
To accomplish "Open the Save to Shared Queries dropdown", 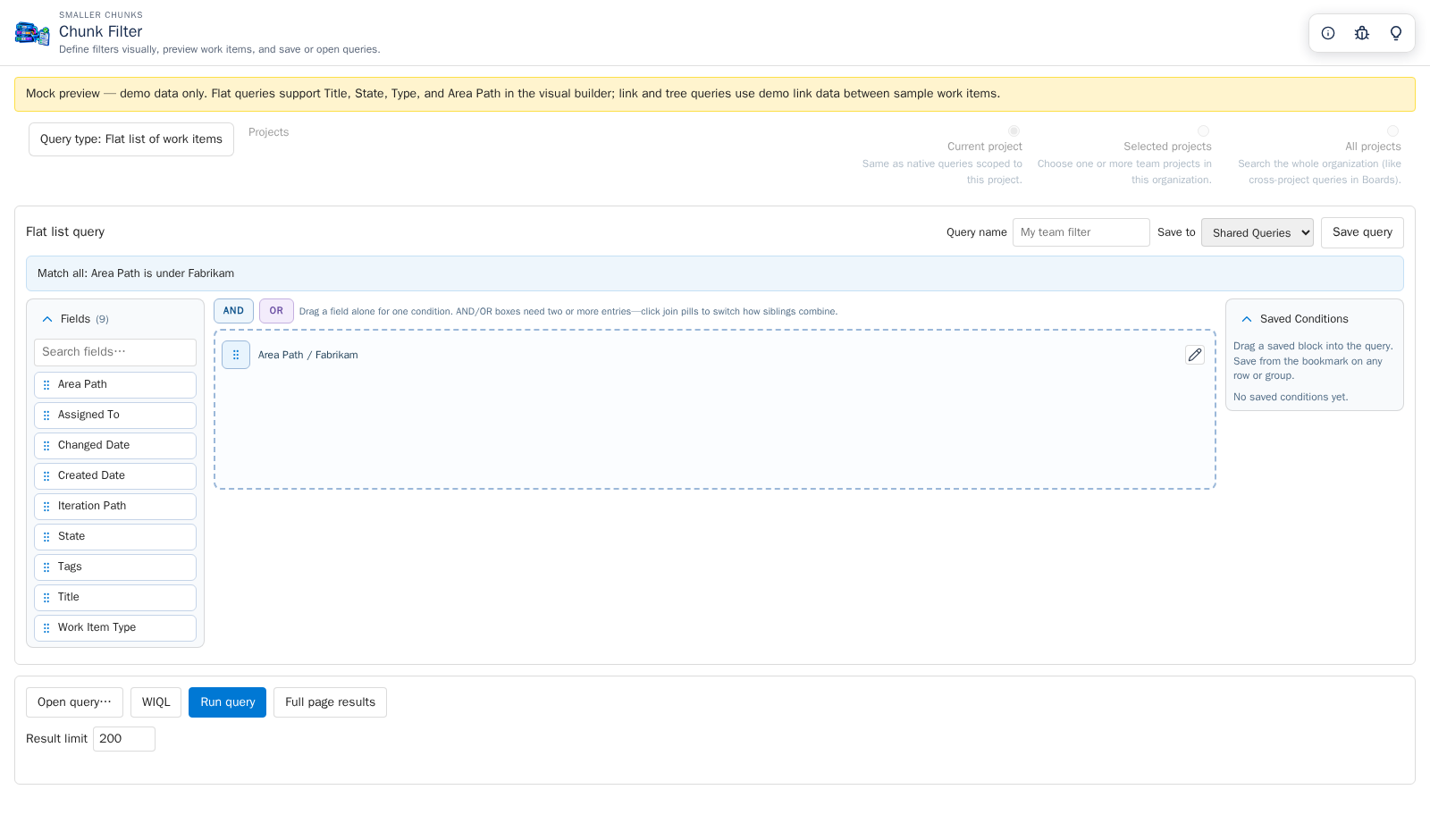I will point(1258,232).
